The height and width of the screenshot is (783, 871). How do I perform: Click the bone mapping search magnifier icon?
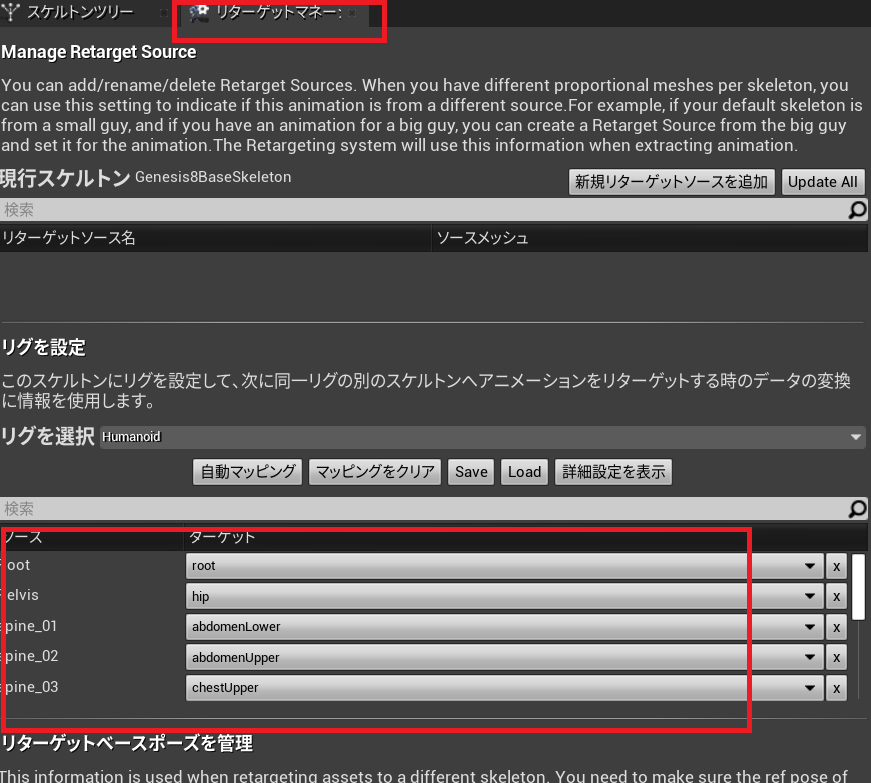pos(858,509)
